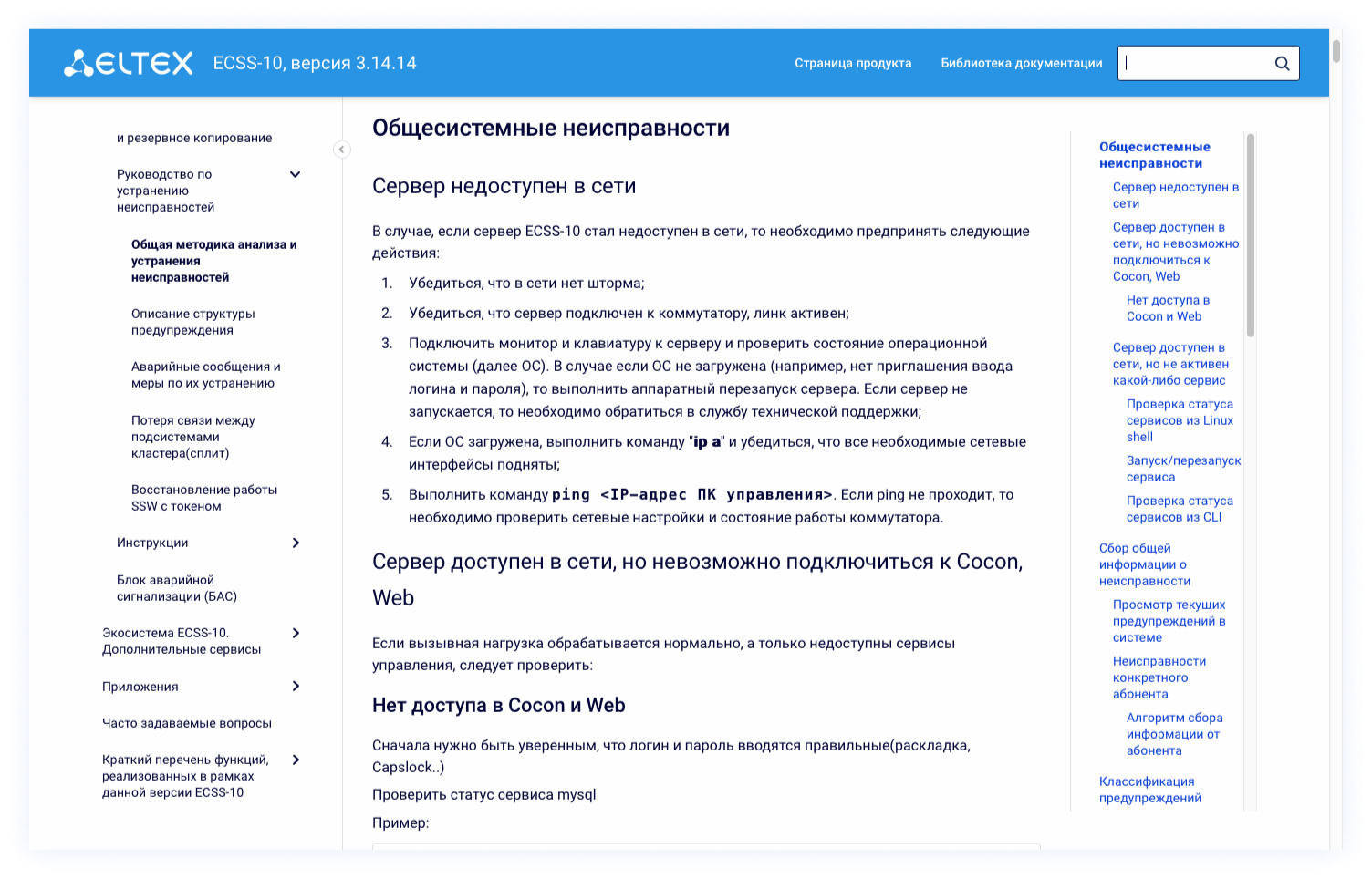The width and height of the screenshot is (1372, 879).
Task: Jump to 'Сбор общей информации о неисправности'
Action: tap(1145, 564)
